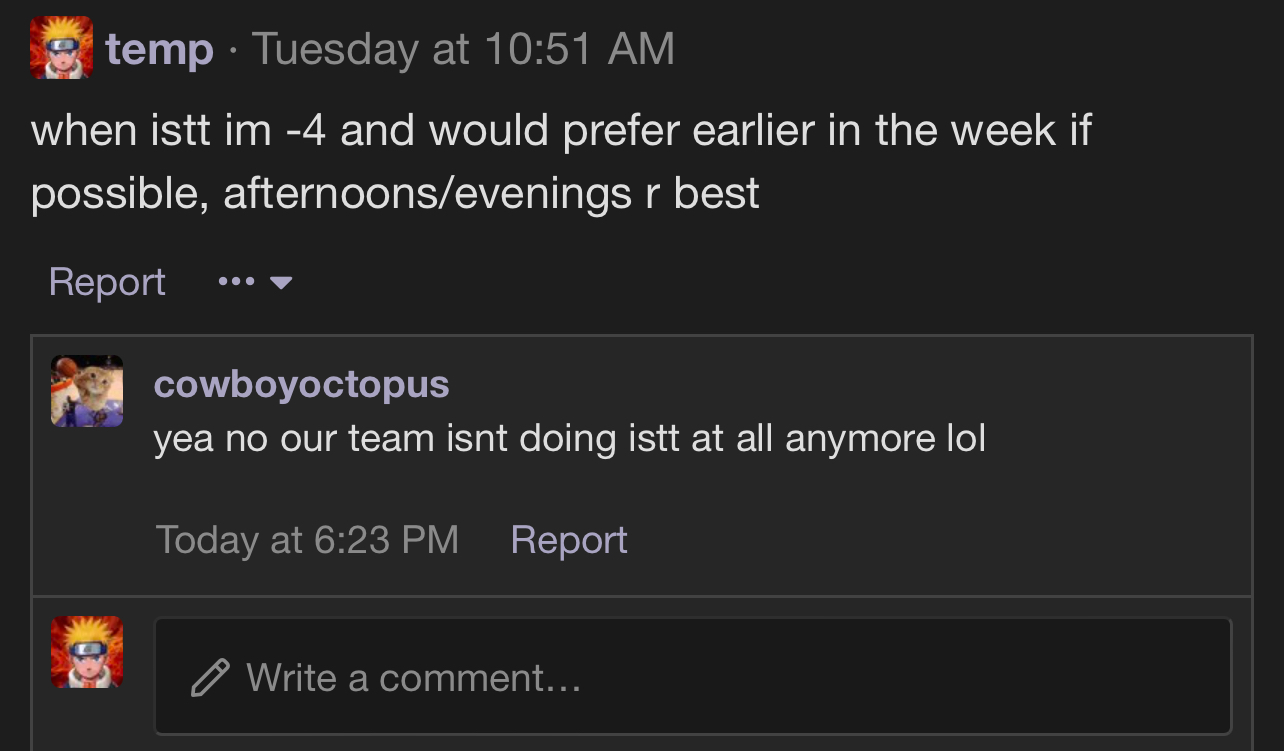Screen dimensions: 1284x751
Task: Focus the Write a comment field
Action: [693, 676]
